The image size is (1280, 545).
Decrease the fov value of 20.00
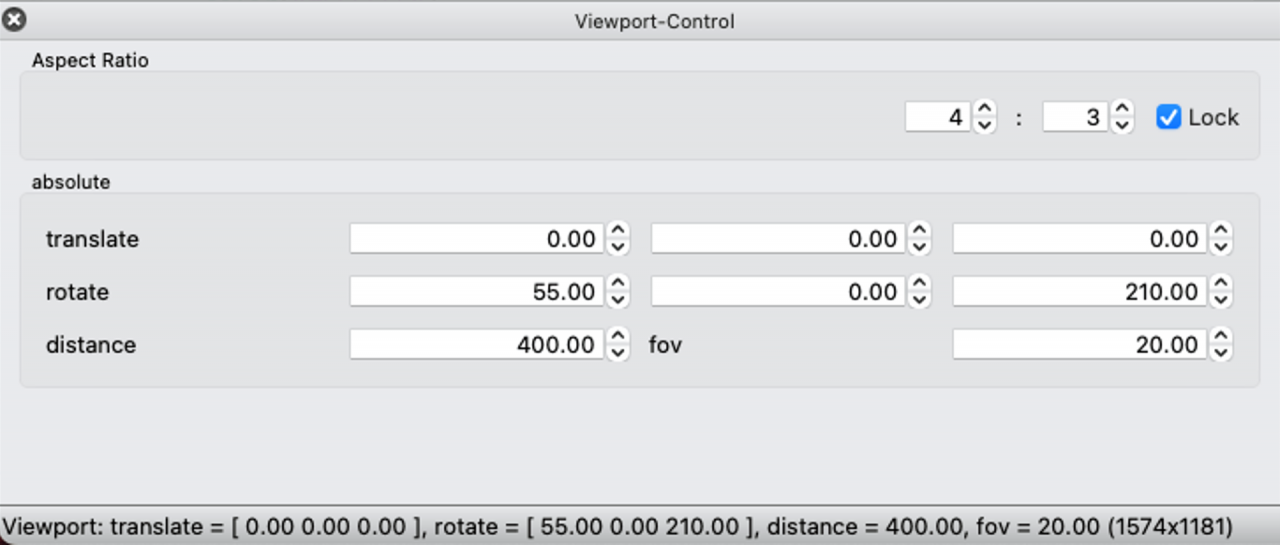point(1221,353)
